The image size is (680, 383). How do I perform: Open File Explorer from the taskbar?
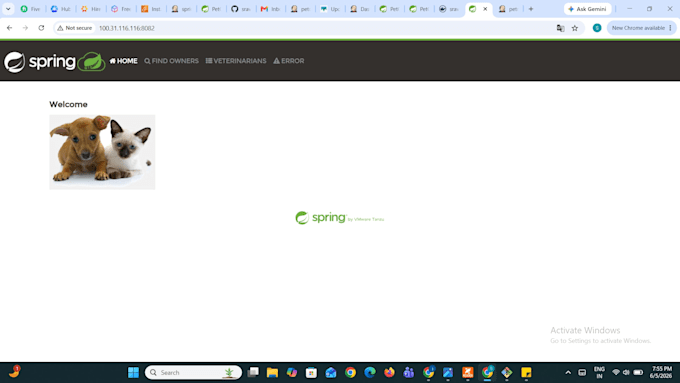[272, 373]
